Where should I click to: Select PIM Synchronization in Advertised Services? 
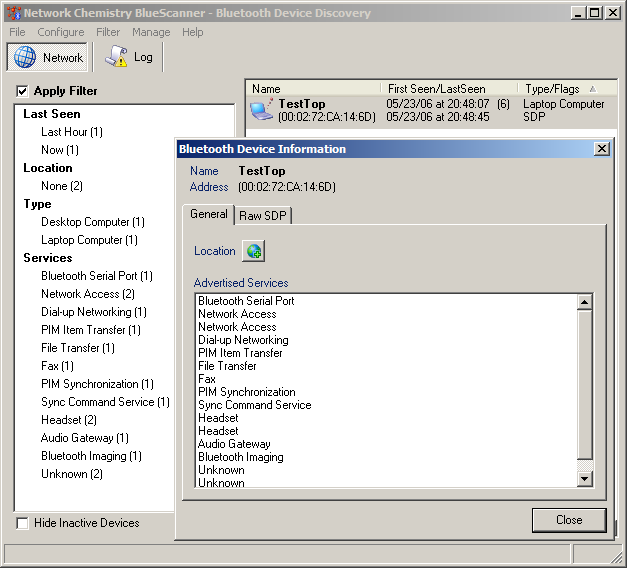tap(247, 392)
